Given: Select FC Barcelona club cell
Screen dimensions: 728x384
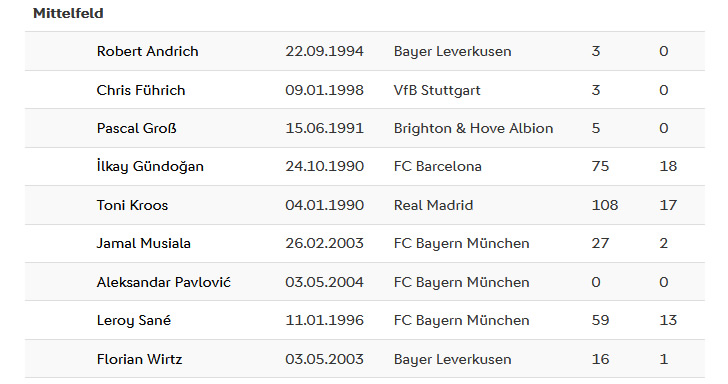Looking at the screenshot, I should tap(437, 166).
